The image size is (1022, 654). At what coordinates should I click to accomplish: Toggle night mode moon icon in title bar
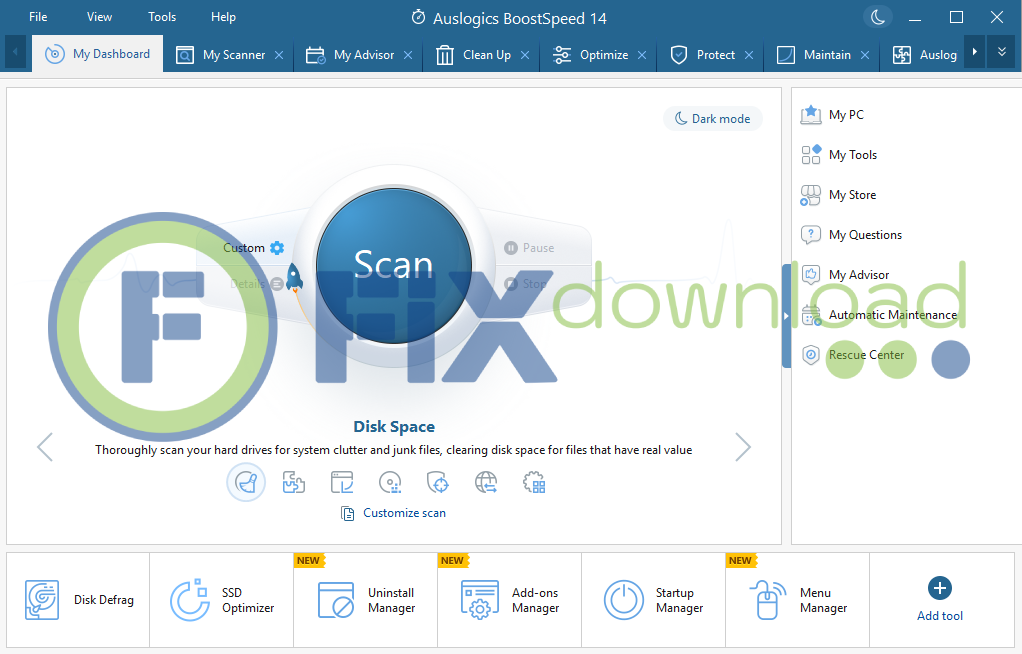[x=878, y=17]
